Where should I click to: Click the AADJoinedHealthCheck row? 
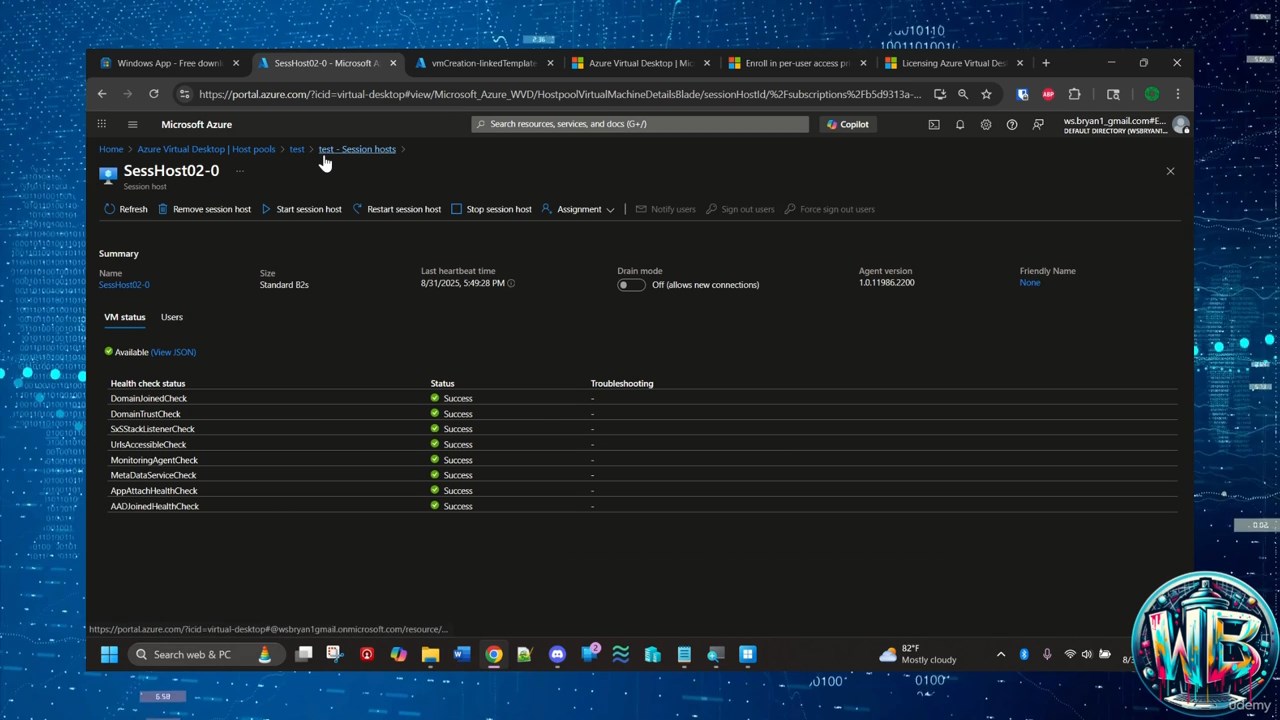coord(640,506)
